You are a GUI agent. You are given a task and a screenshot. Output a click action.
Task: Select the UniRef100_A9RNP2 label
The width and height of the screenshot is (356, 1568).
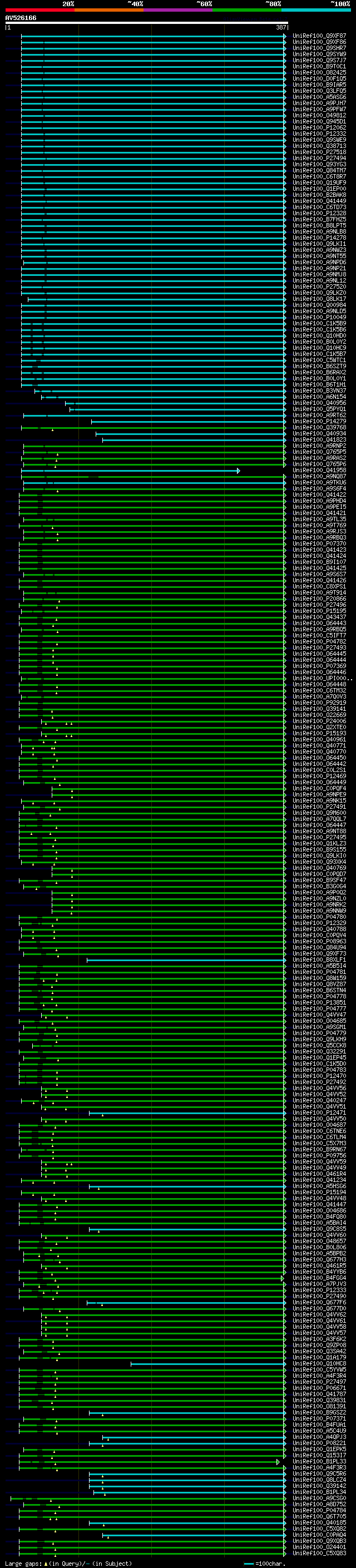pos(319,446)
